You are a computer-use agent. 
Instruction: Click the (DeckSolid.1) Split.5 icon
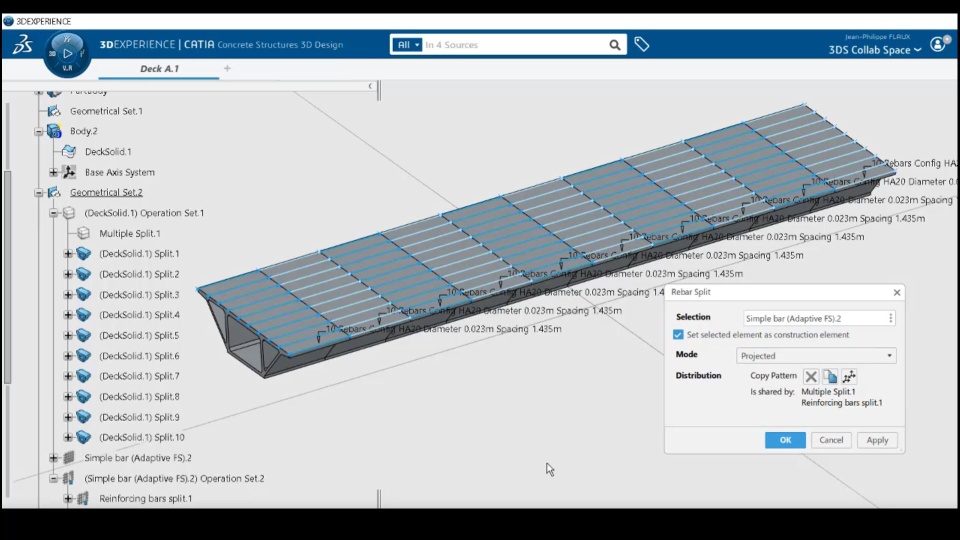[83, 336]
